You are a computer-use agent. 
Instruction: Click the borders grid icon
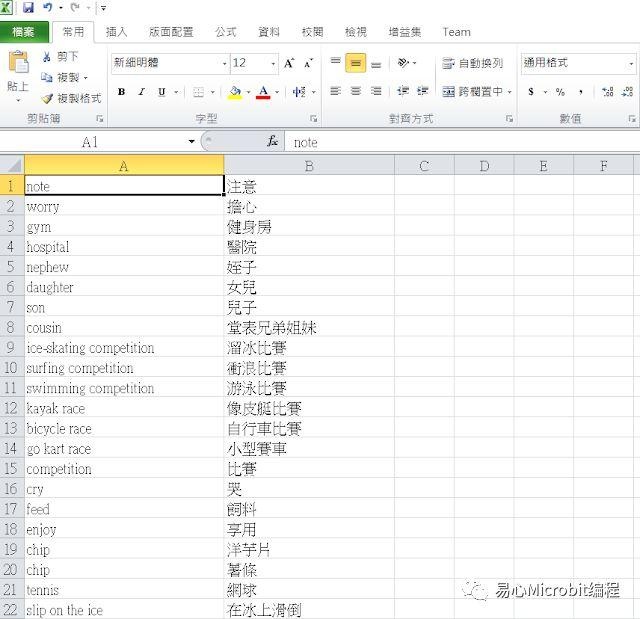(198, 92)
